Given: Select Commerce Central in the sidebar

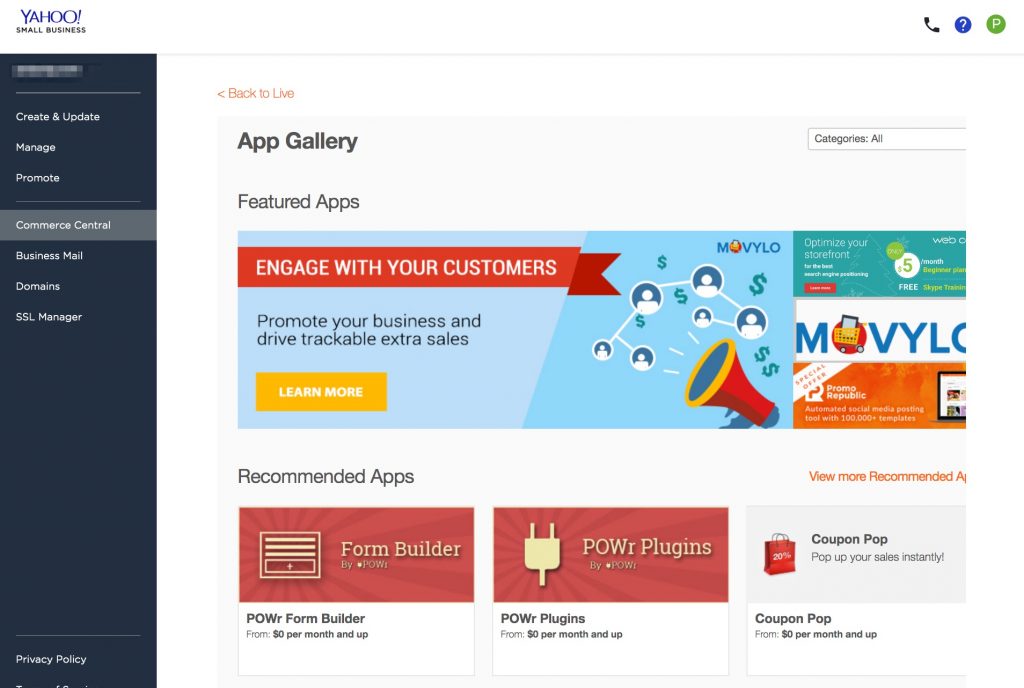Looking at the screenshot, I should (63, 225).
